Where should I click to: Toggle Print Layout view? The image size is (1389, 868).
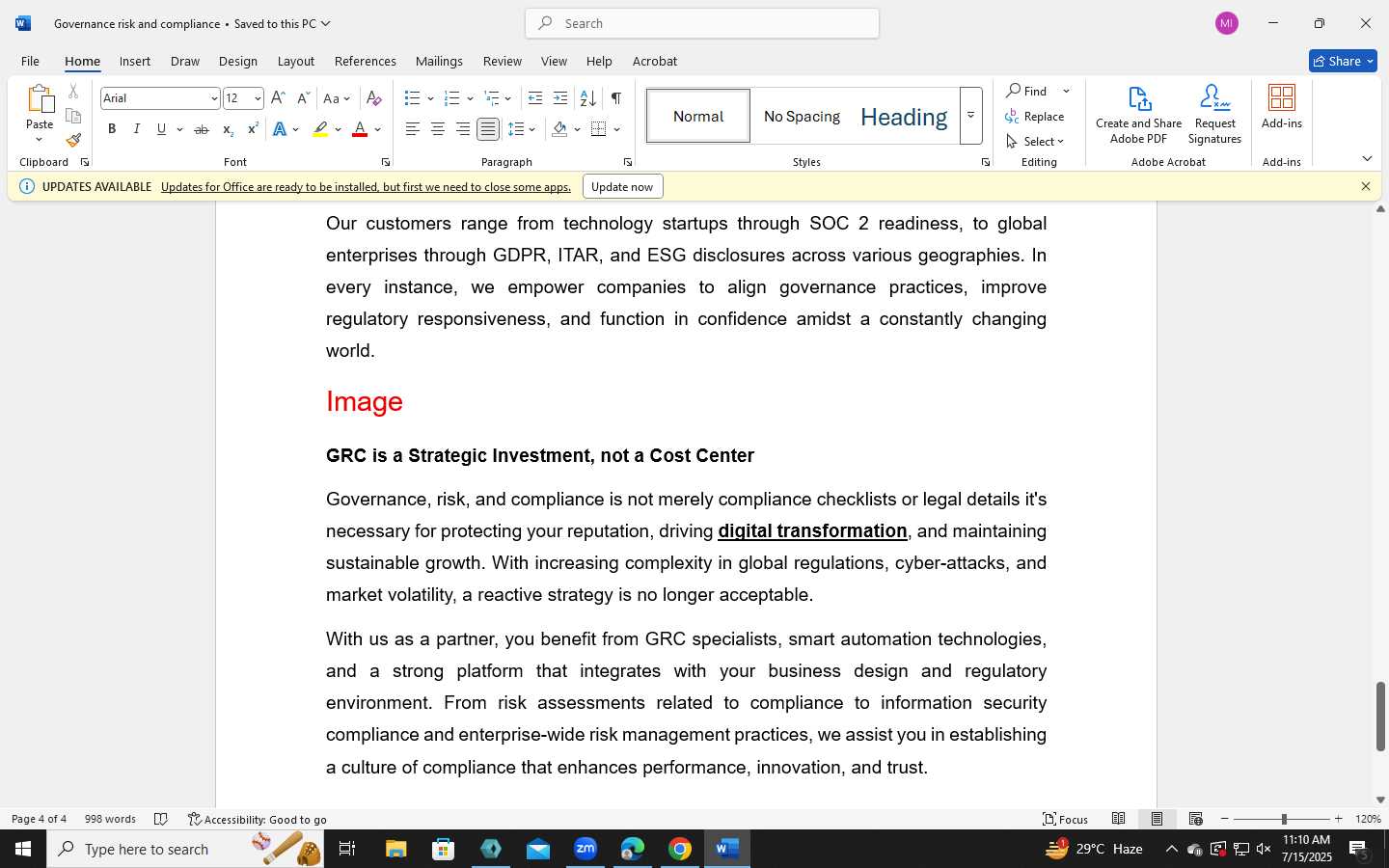1157,819
